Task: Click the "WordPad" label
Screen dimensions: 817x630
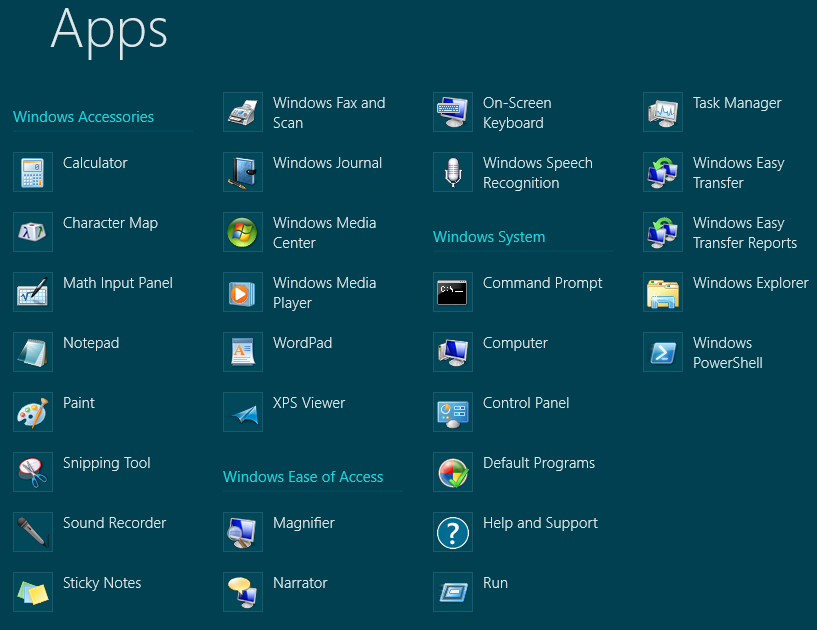Action: point(303,343)
